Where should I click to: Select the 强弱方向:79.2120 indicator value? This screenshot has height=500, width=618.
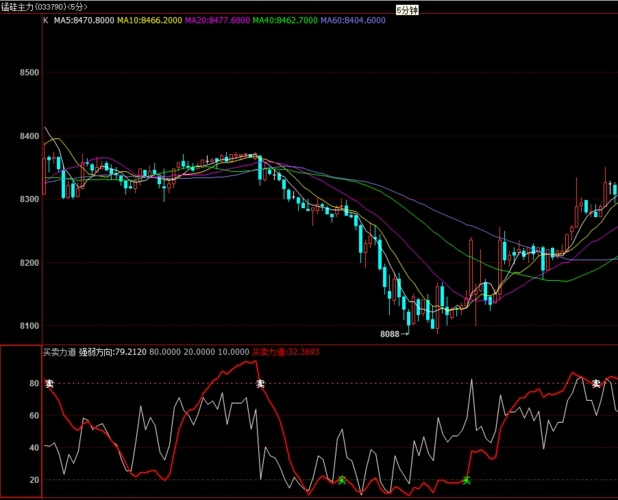point(113,352)
